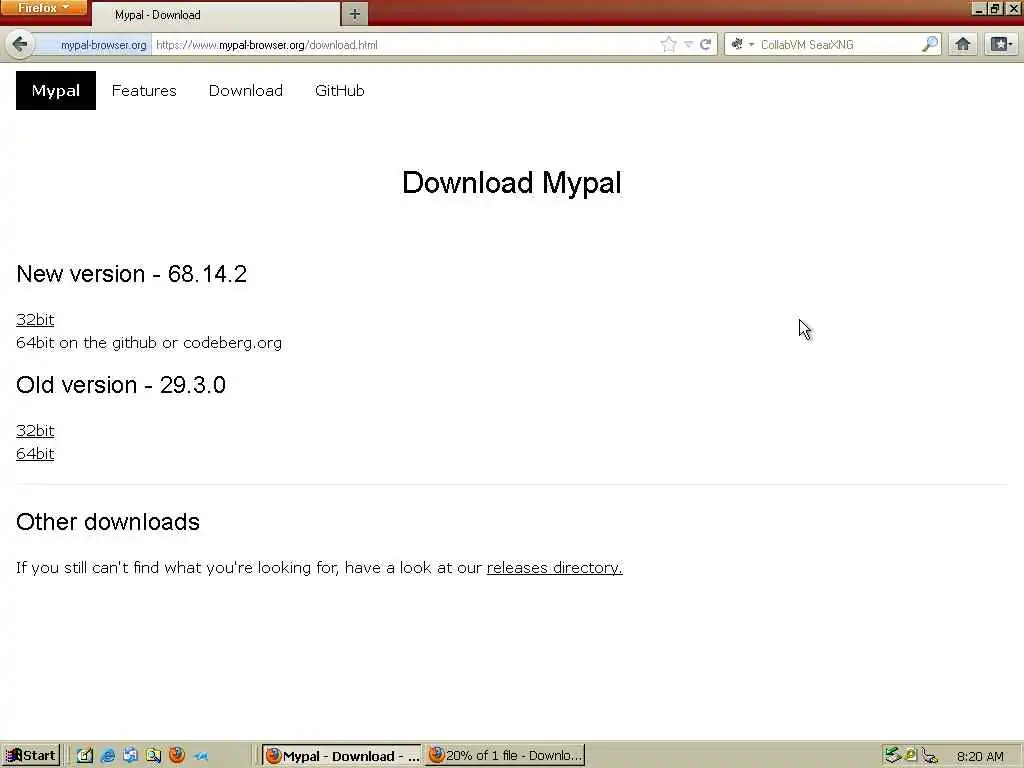Click the Safely Remove Hardware tray icon
This screenshot has height=768, width=1024.
891,755
